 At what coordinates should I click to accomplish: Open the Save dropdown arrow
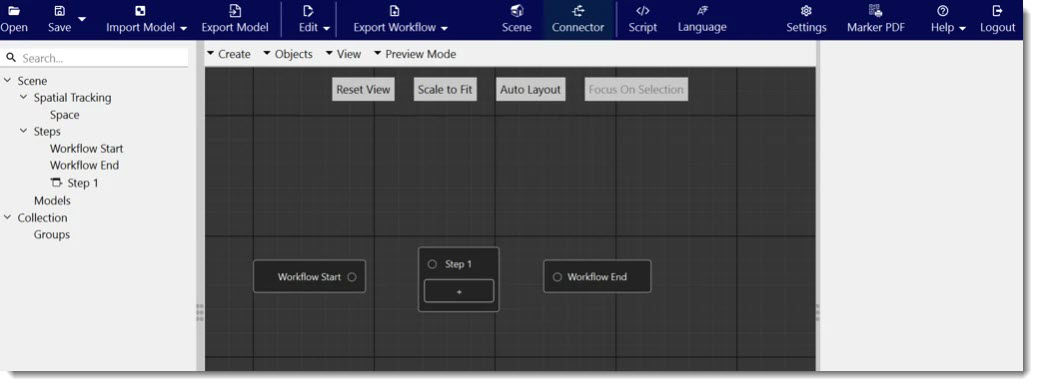[82, 19]
